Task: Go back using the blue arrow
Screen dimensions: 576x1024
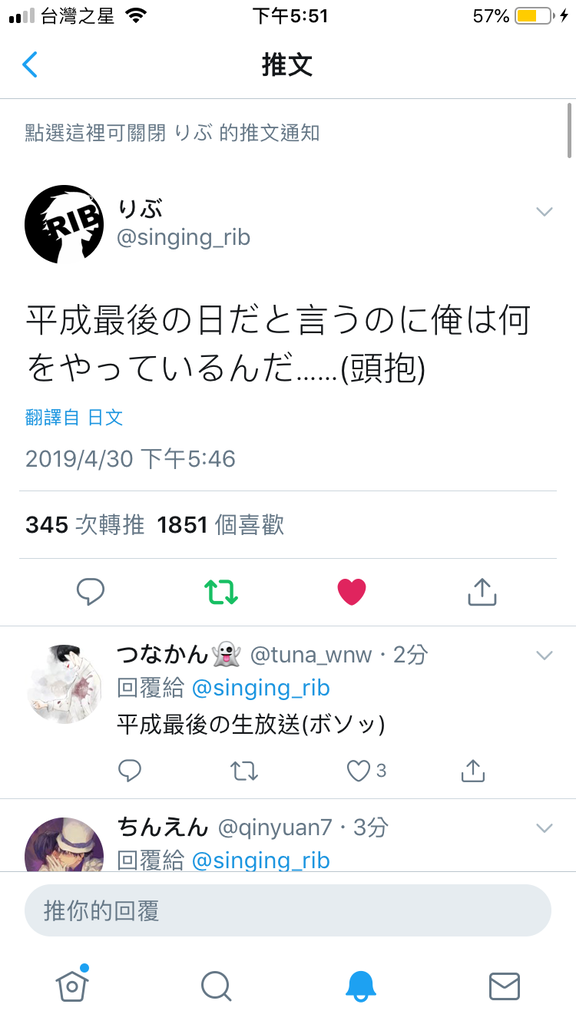Action: [29, 65]
